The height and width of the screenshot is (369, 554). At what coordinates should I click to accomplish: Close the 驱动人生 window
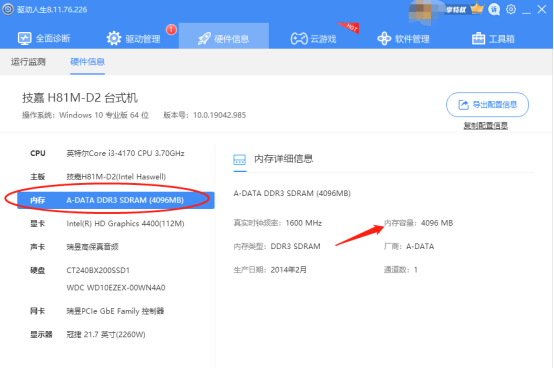point(542,9)
